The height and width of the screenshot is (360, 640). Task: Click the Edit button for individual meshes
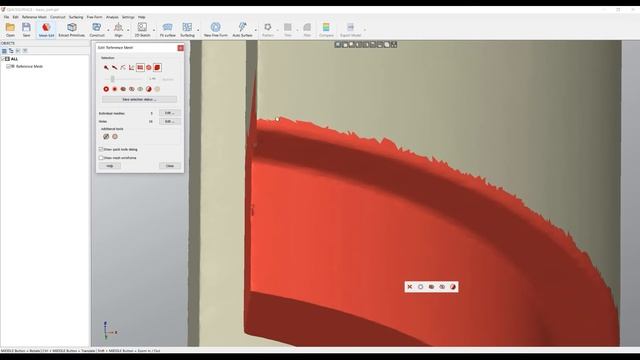[169, 113]
